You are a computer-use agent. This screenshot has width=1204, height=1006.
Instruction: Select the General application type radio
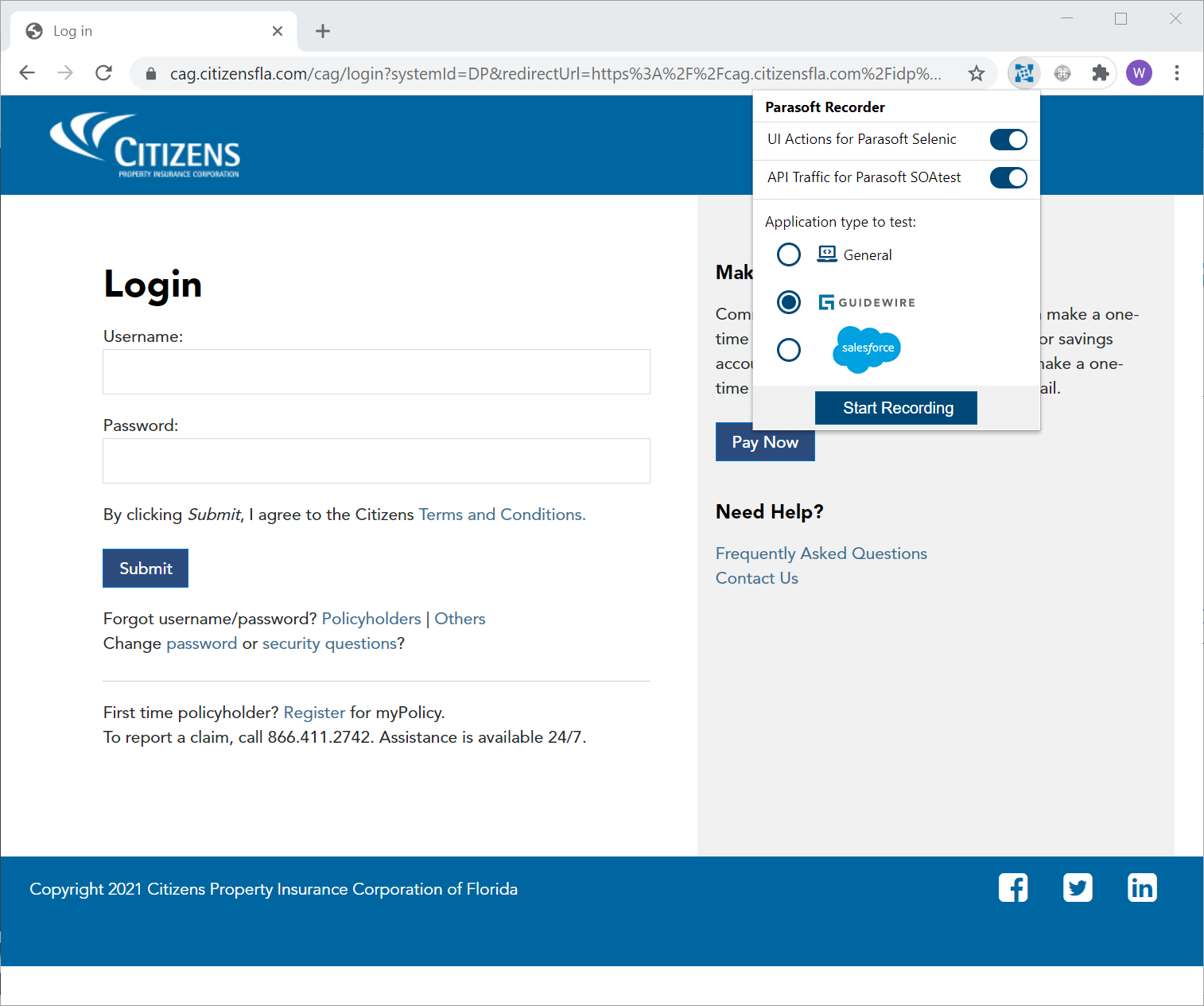point(789,254)
